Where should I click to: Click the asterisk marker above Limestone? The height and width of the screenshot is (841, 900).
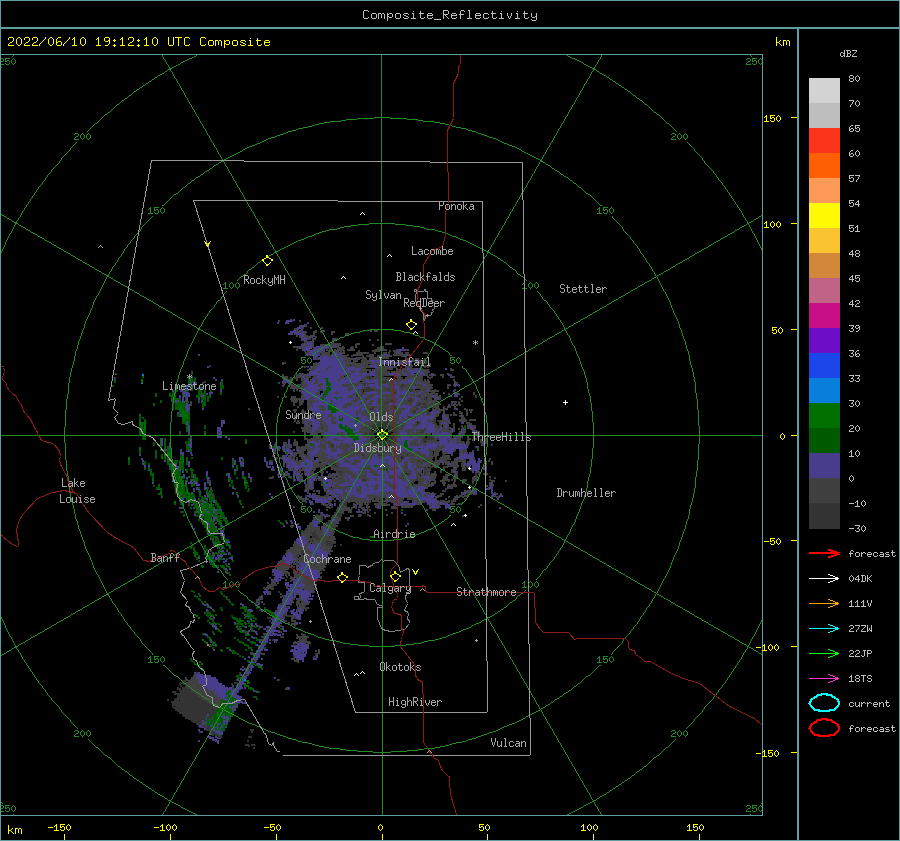(x=189, y=377)
